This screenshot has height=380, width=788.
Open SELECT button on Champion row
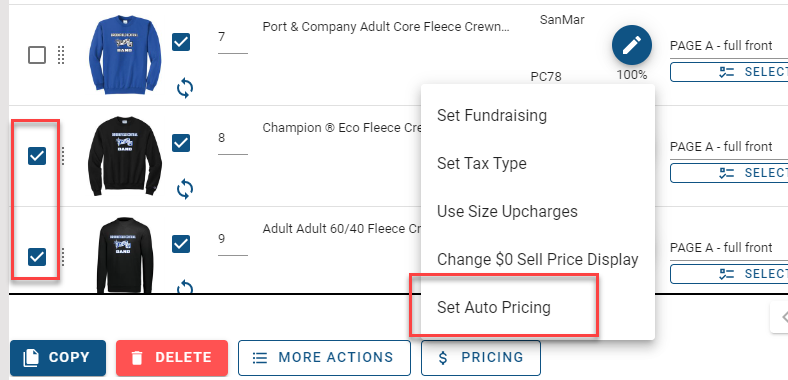[729, 173]
